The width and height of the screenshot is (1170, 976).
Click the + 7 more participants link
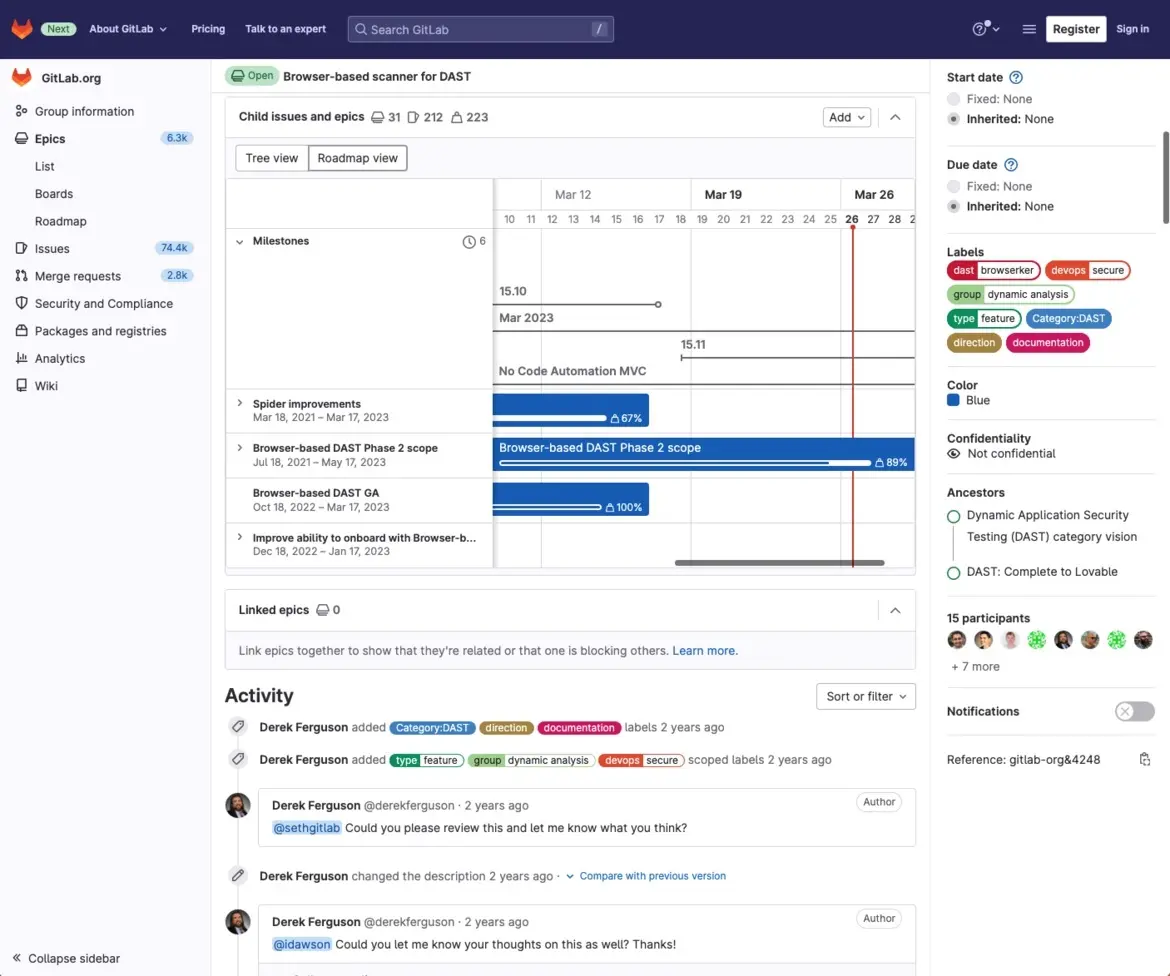tap(975, 666)
